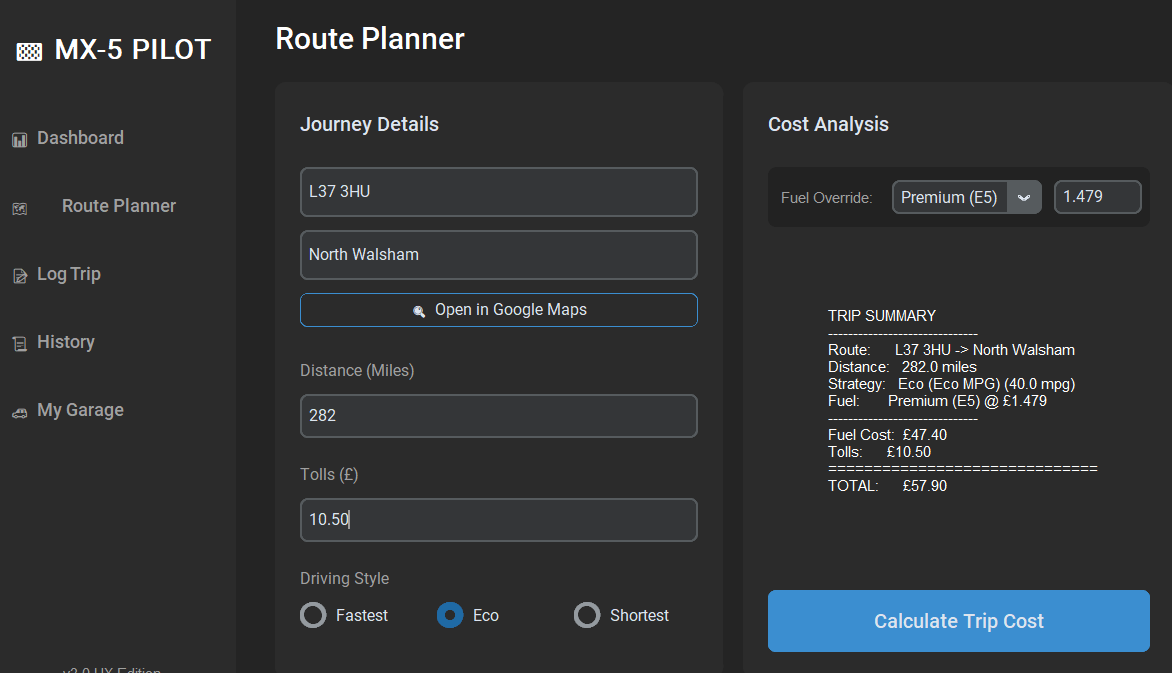
Task: Open the History page
Action: pyautogui.click(x=66, y=342)
